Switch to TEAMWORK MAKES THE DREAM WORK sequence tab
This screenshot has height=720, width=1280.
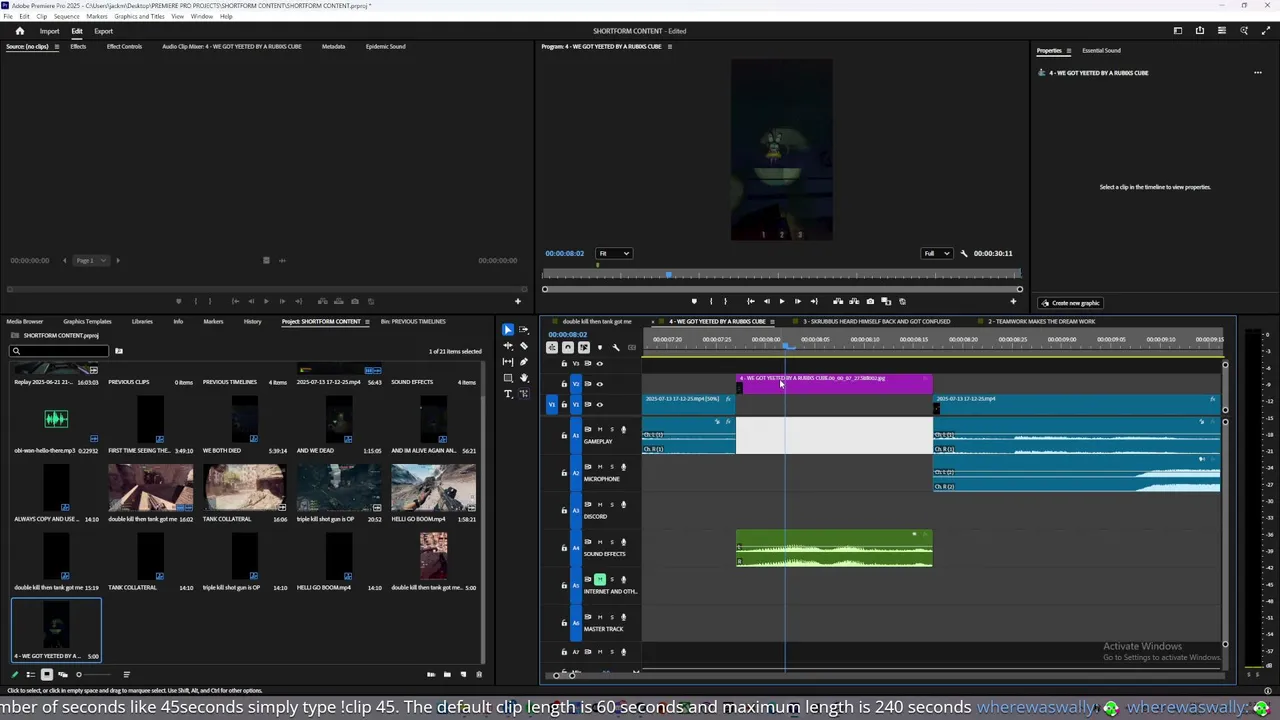point(1041,321)
